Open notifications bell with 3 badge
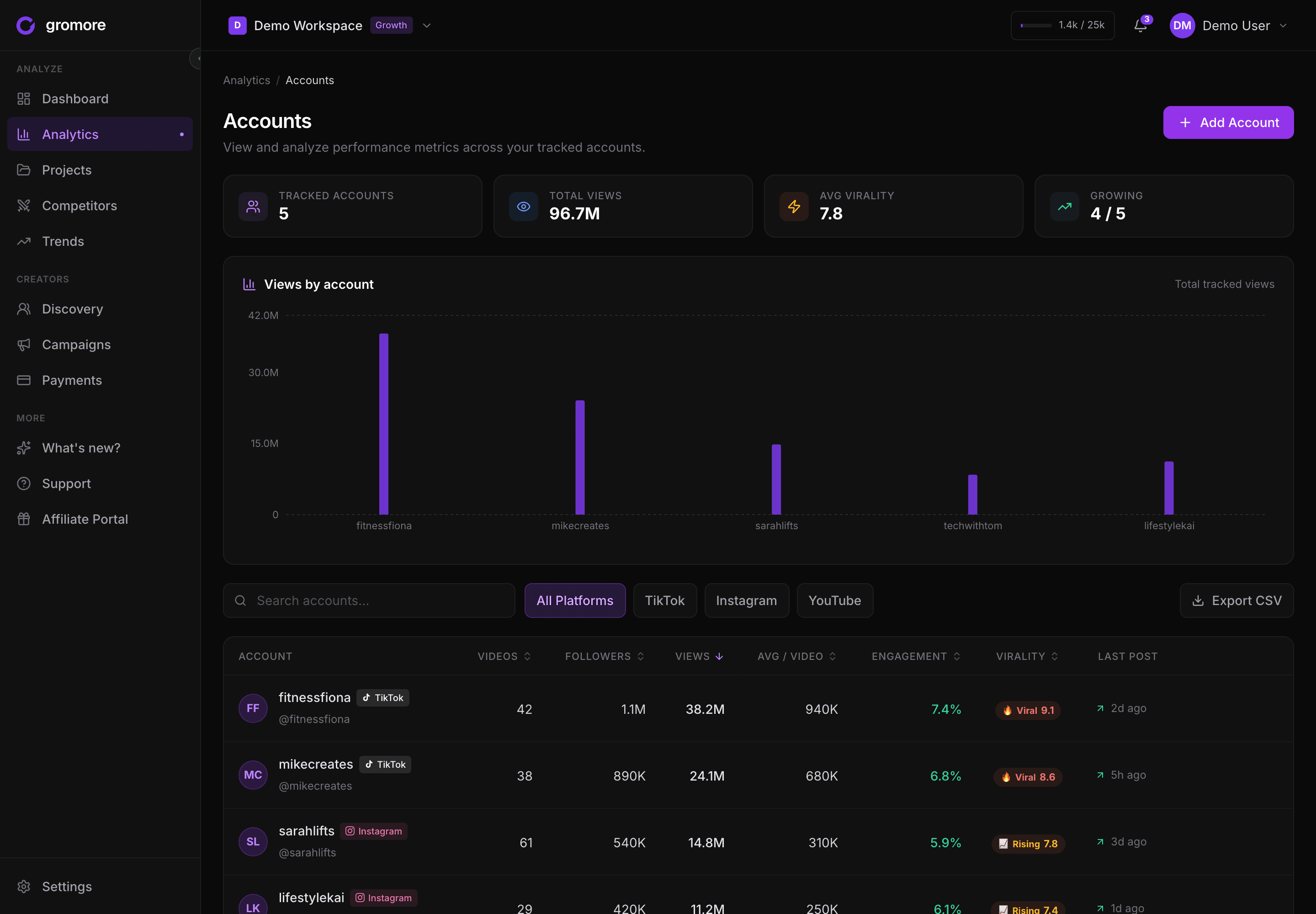This screenshot has width=1316, height=914. point(1141,25)
